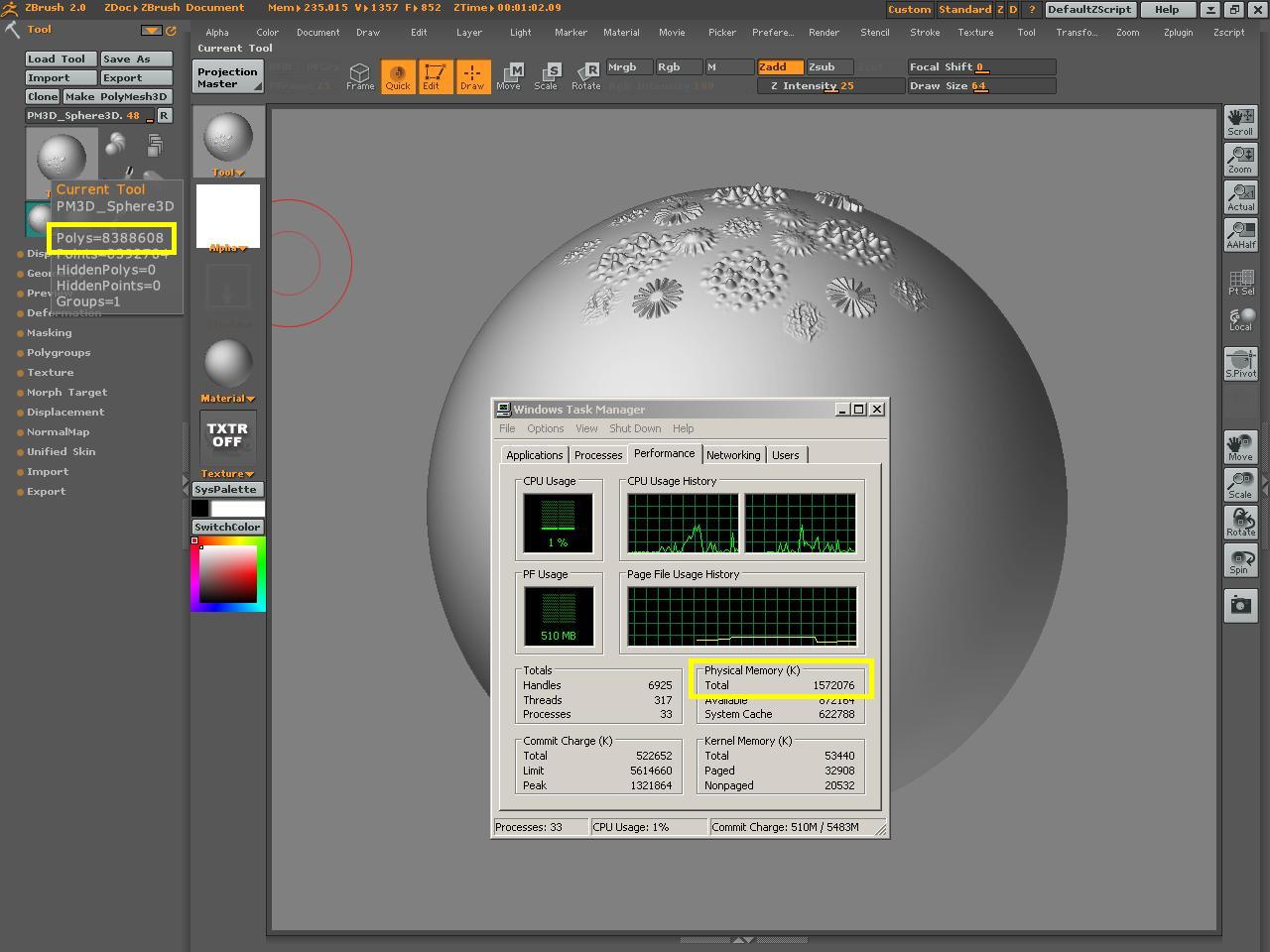Open the Tool thumbnail picker

[228, 142]
